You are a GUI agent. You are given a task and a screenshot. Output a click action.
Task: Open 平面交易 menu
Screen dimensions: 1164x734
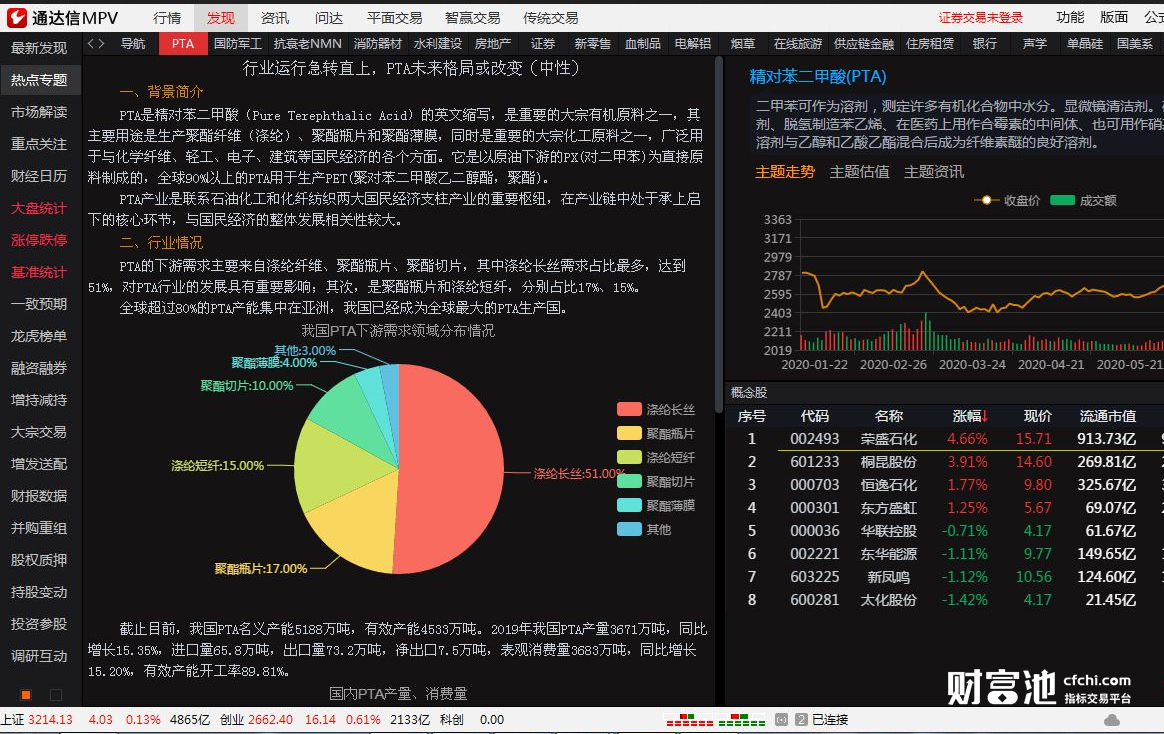(394, 18)
